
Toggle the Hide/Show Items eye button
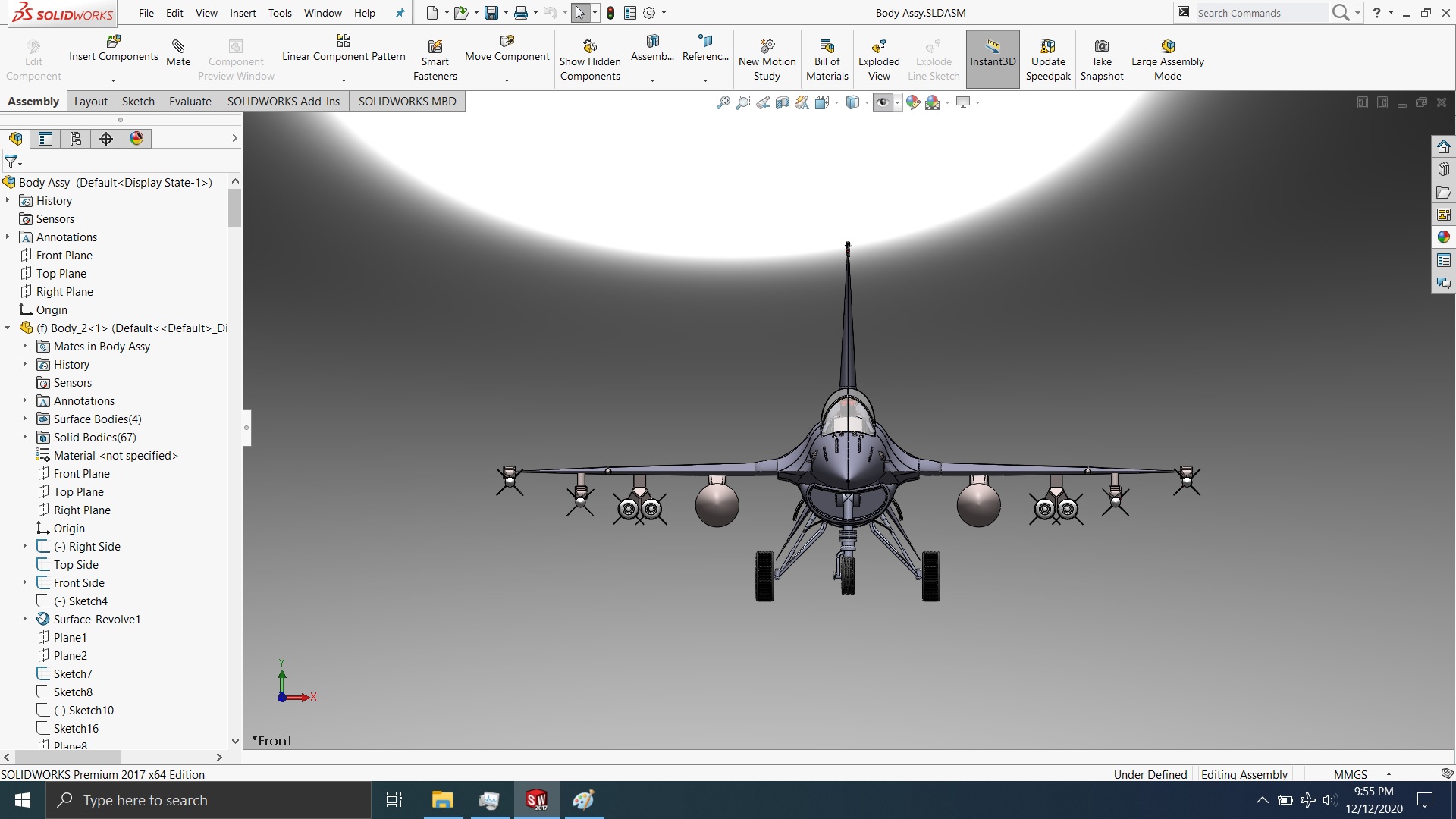(882, 102)
